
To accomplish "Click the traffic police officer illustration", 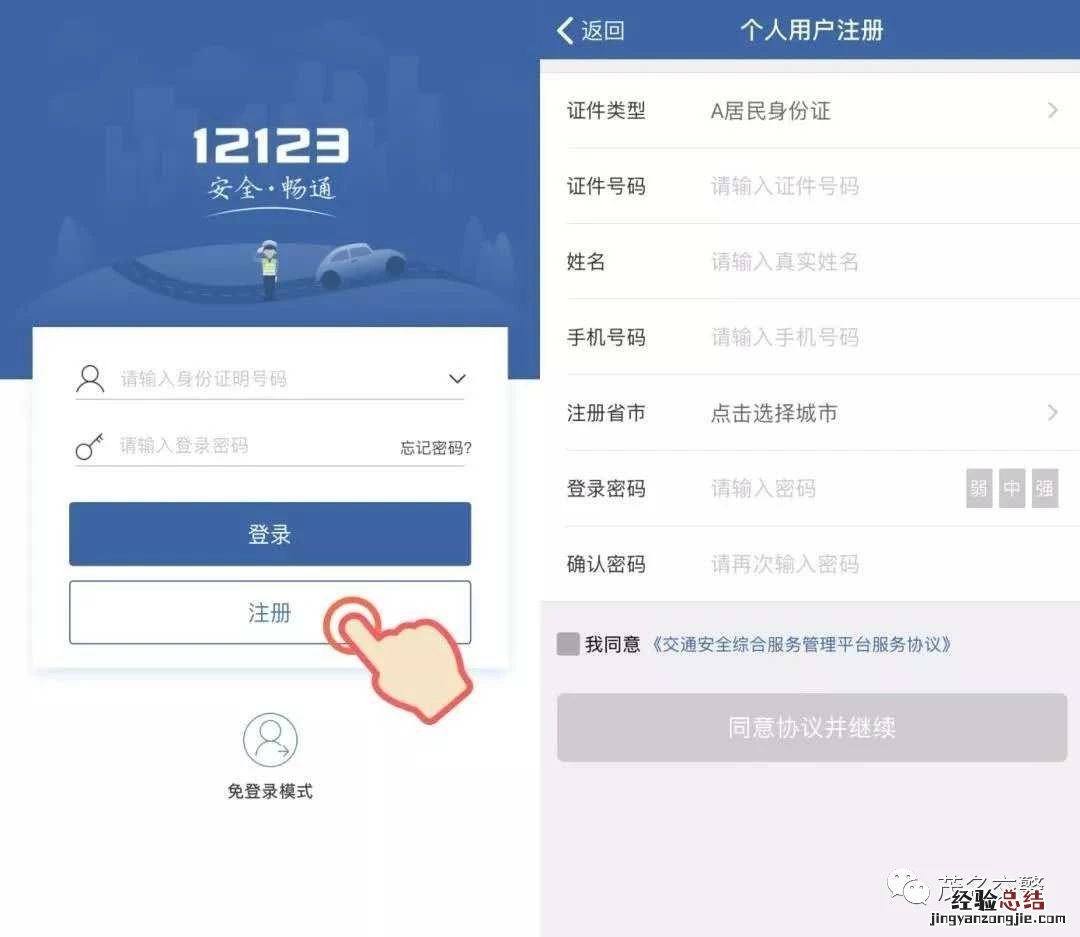I will tap(268, 269).
